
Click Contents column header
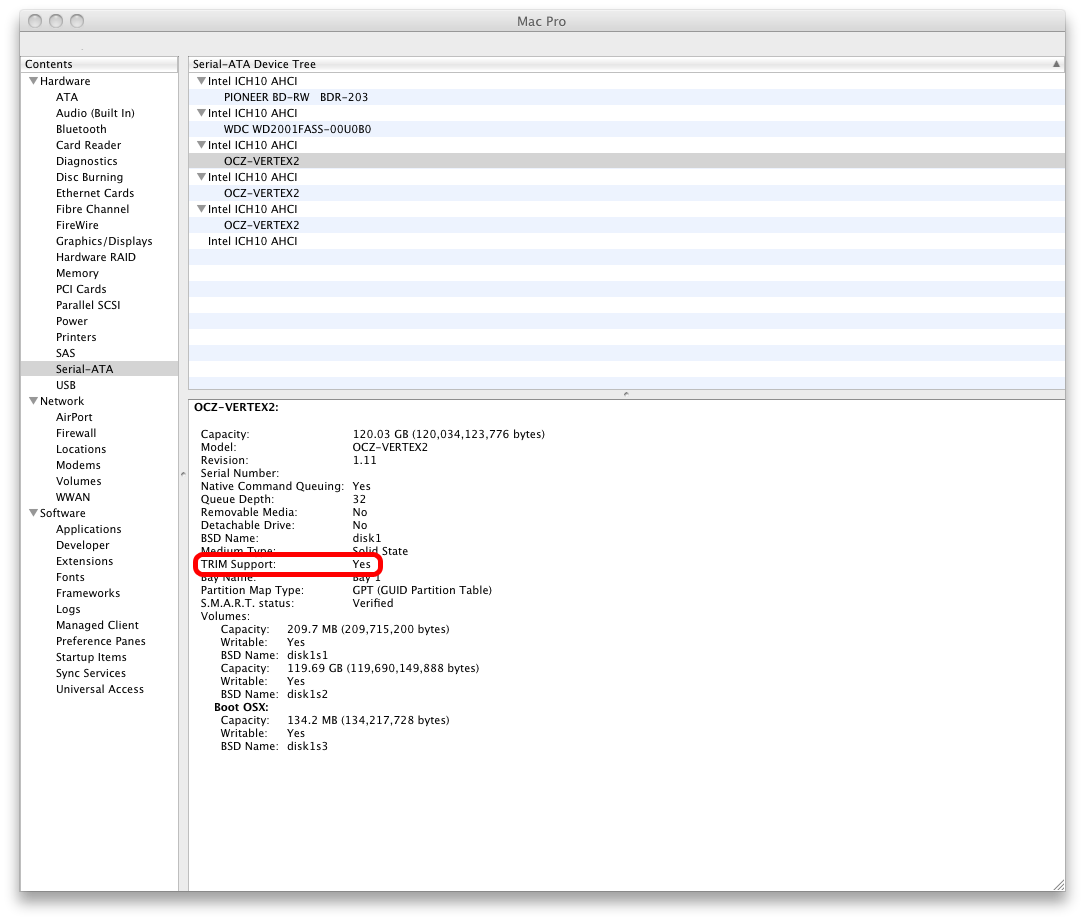tap(99, 64)
